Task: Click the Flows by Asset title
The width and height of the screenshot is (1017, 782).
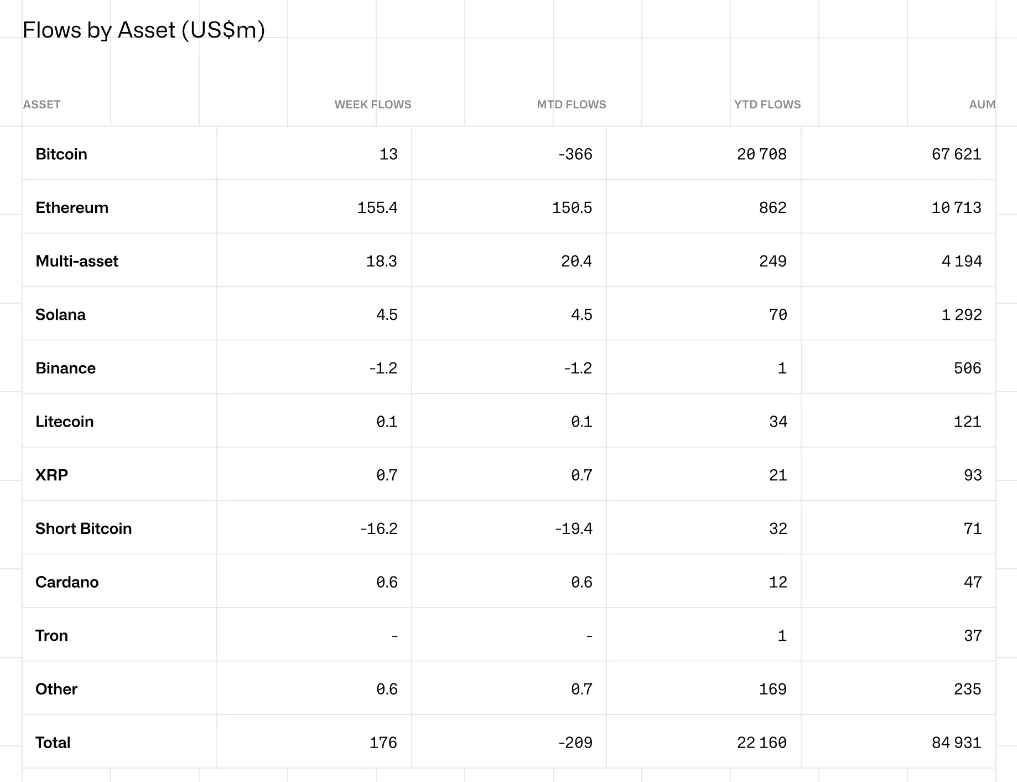Action: [143, 30]
